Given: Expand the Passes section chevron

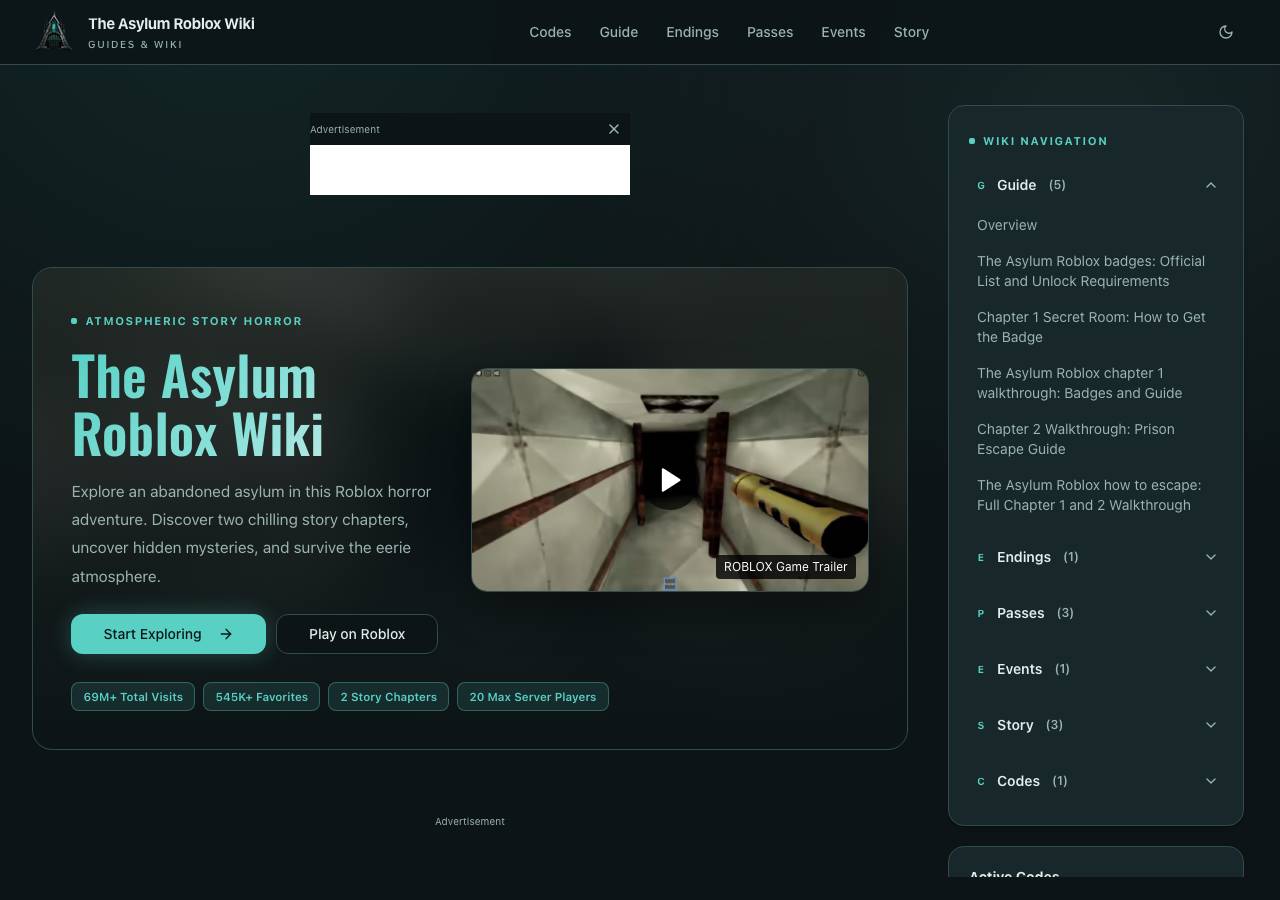Looking at the screenshot, I should 1211,613.
